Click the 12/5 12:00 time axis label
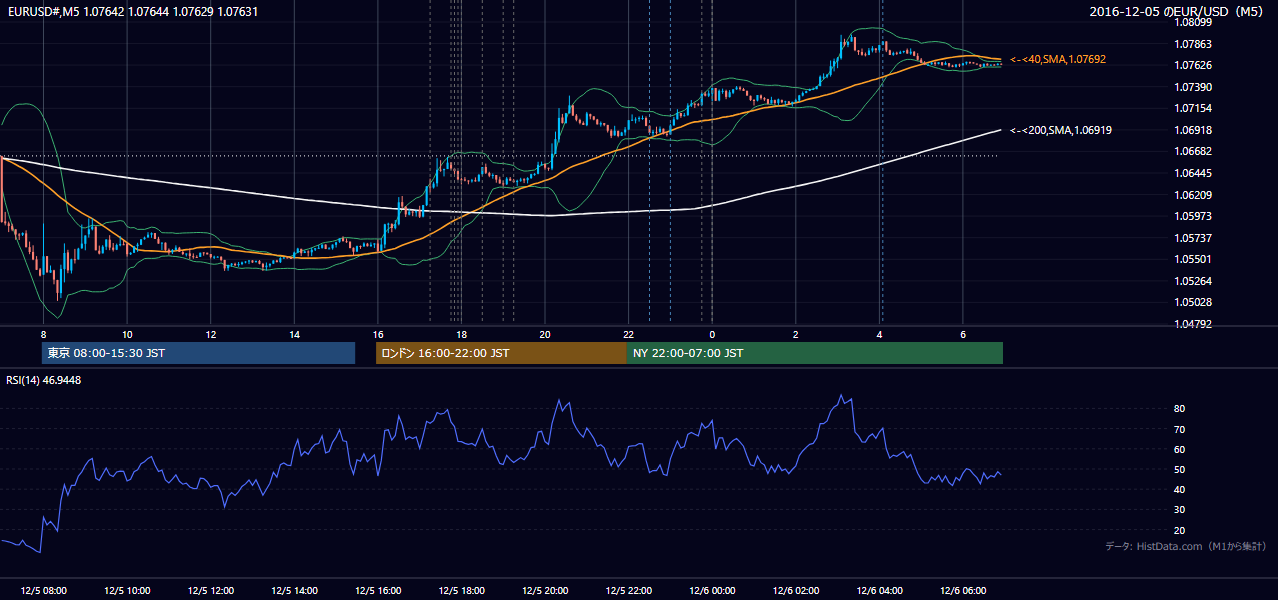This screenshot has width=1278, height=600. coord(211,590)
